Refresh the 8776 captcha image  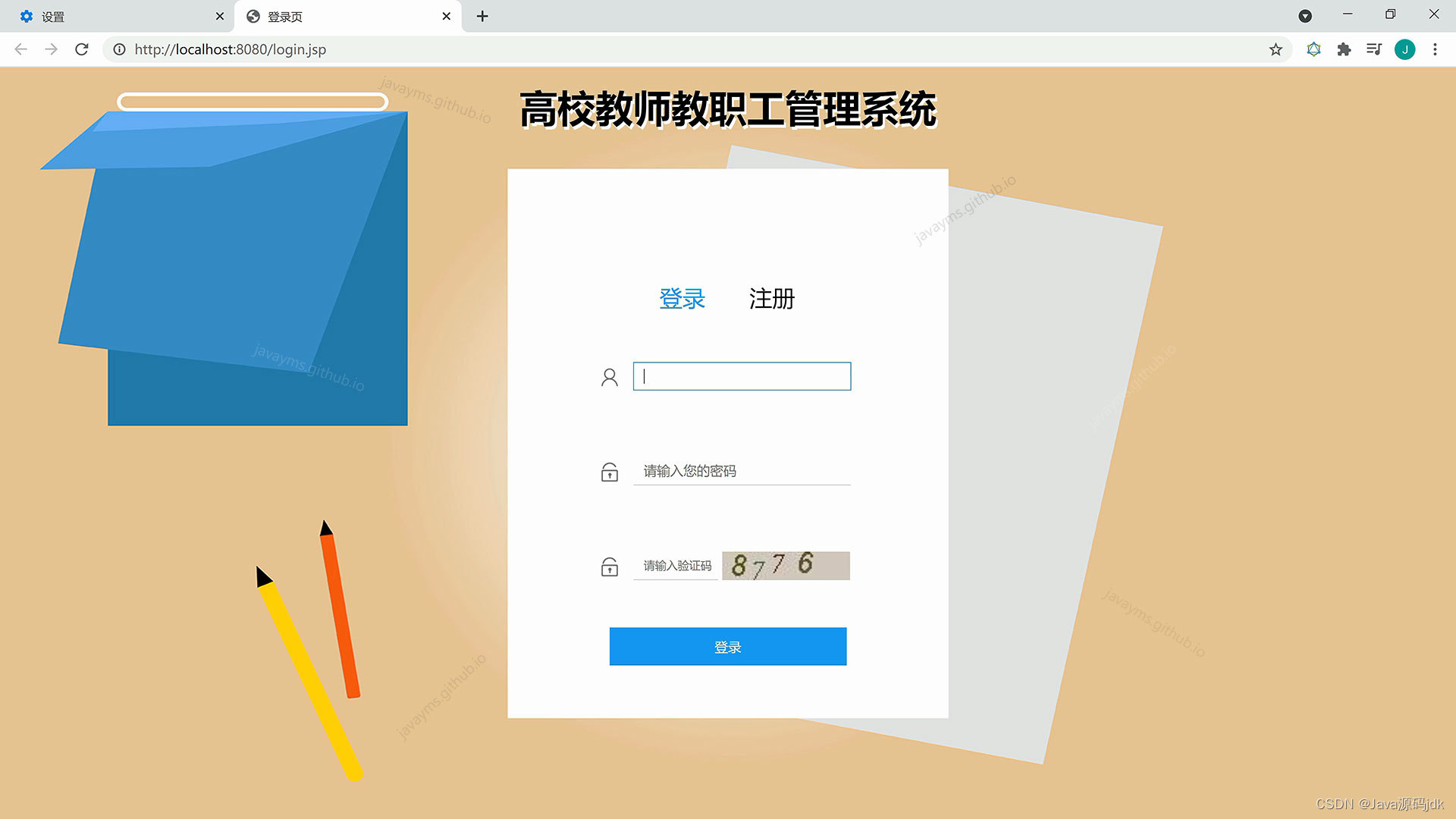tap(786, 566)
